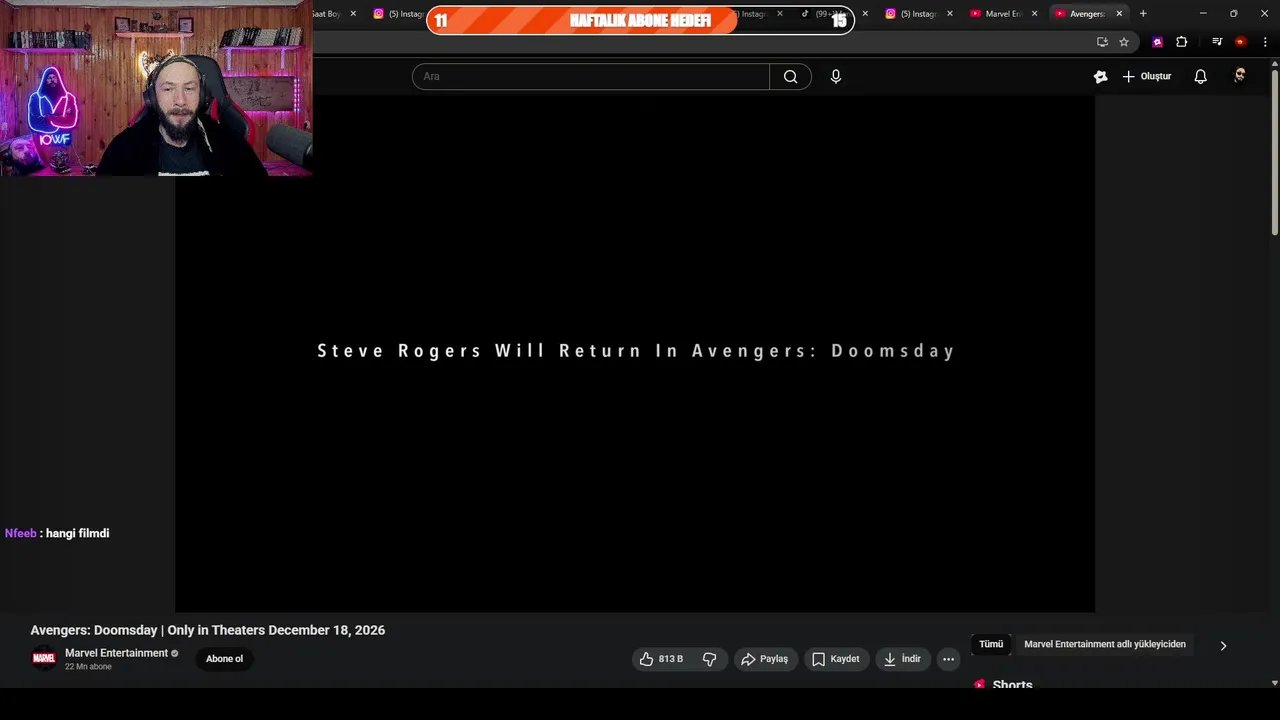Open the Marvel Entertainment channel link
The width and height of the screenshot is (1280, 720).
point(116,653)
